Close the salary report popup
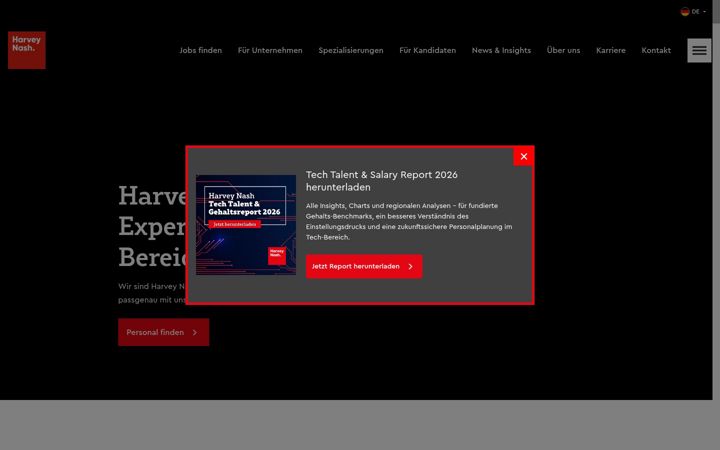720x450 pixels. tap(523, 157)
